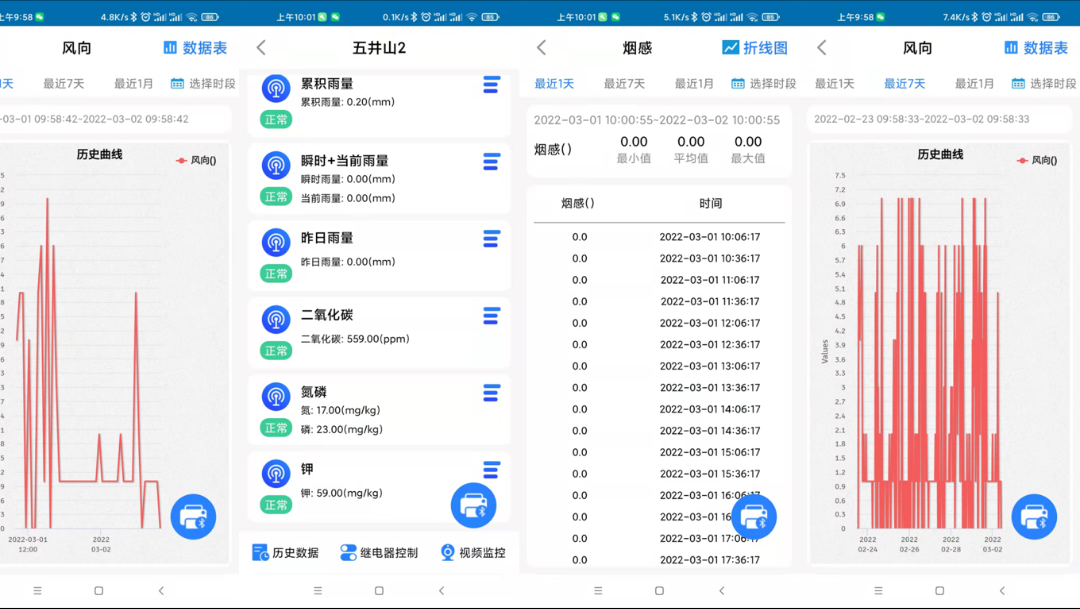Open 选择时段 date picker on 烟感 screen

pyautogui.click(x=763, y=84)
